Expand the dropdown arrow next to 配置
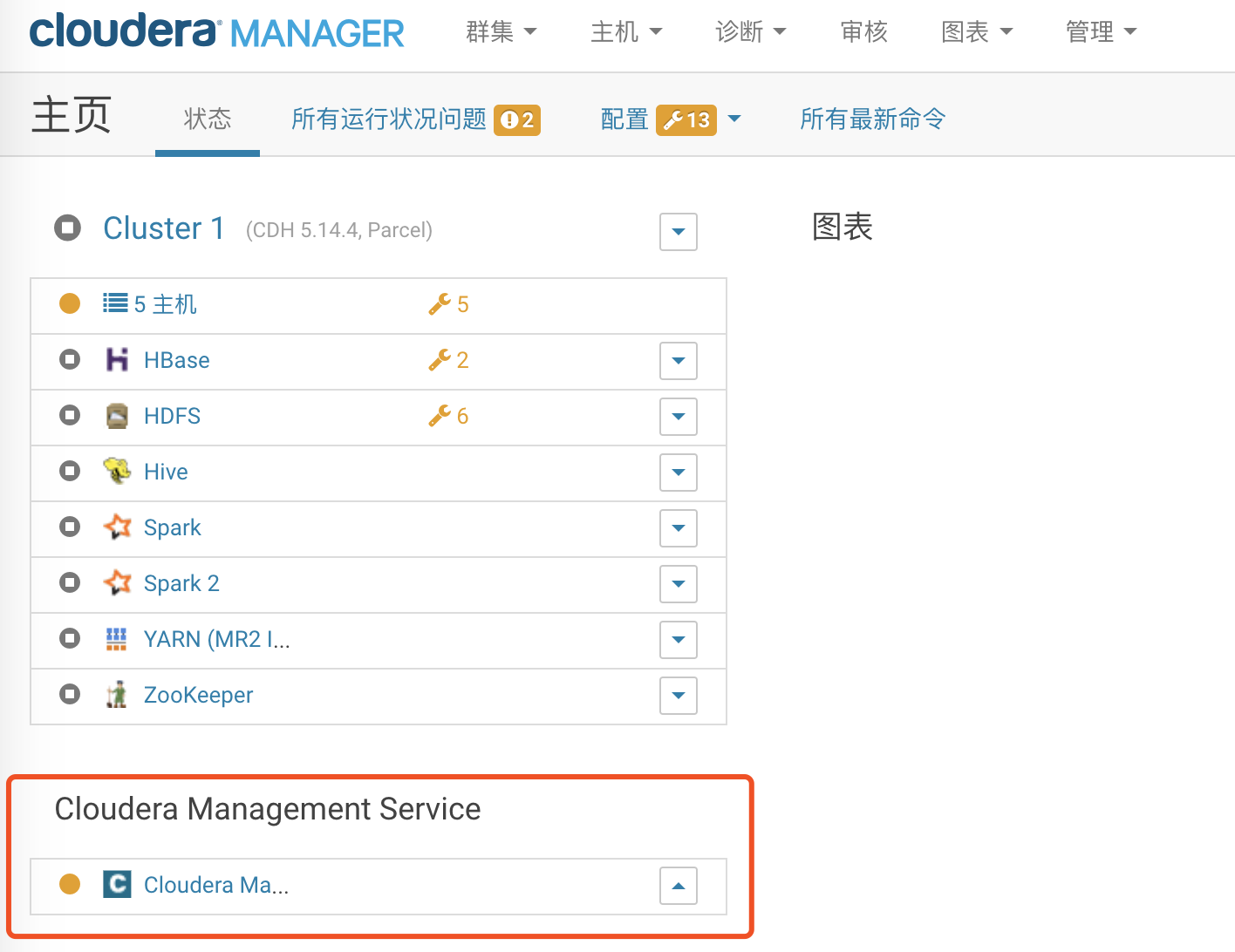This screenshot has width=1235, height=952. [x=734, y=119]
